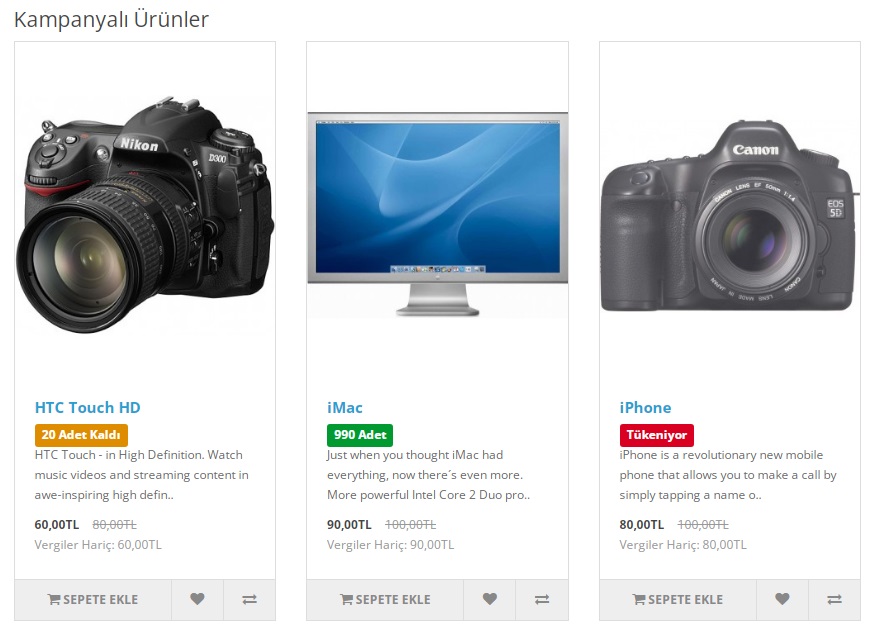Open the iPhone product title link
Viewport: 888px width, 636px height.
click(x=645, y=407)
